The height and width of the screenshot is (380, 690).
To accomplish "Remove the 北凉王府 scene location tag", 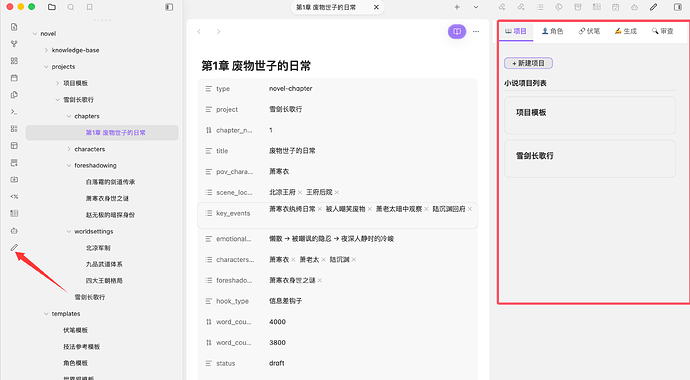I will click(x=300, y=192).
